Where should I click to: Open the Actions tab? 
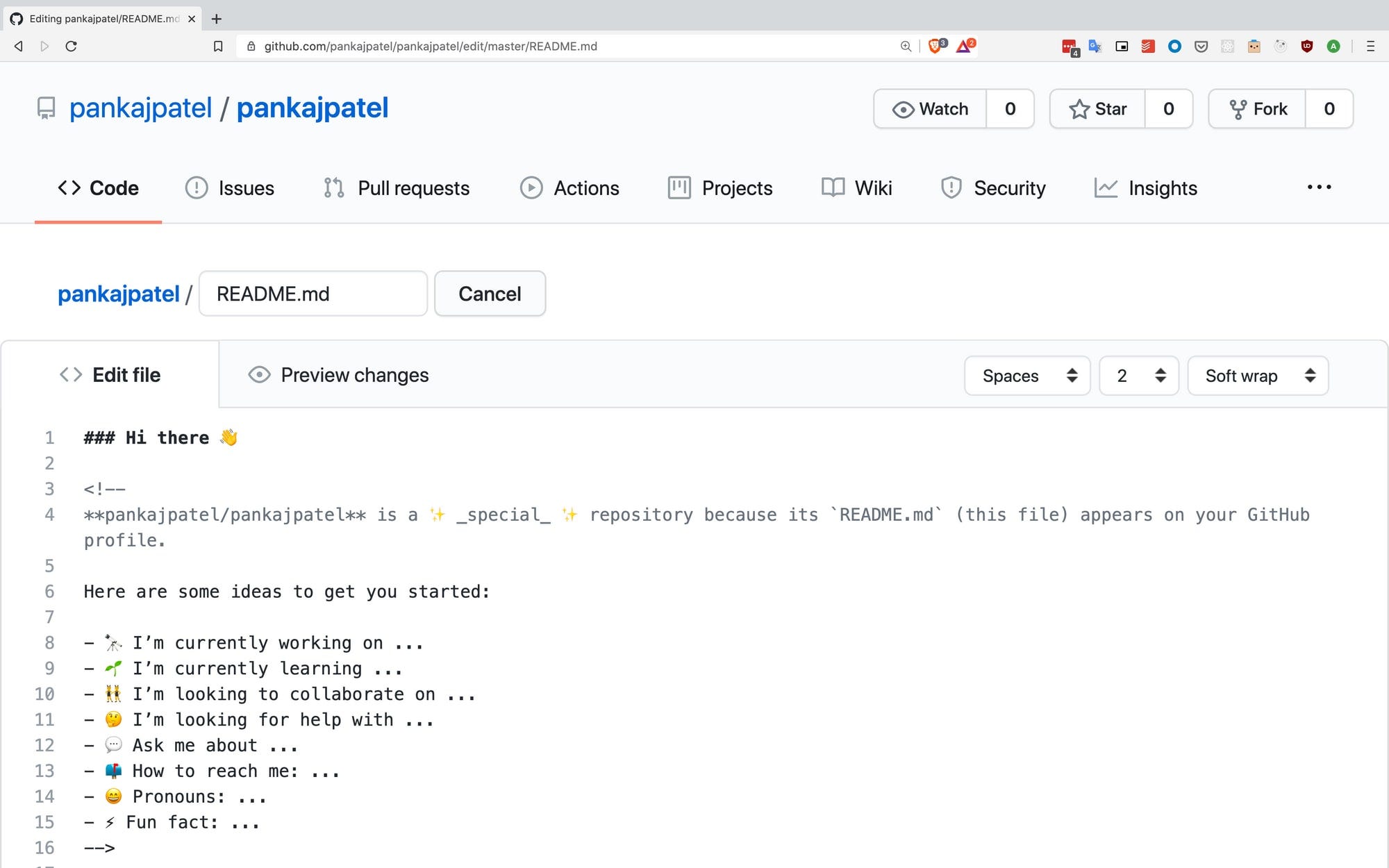[569, 187]
